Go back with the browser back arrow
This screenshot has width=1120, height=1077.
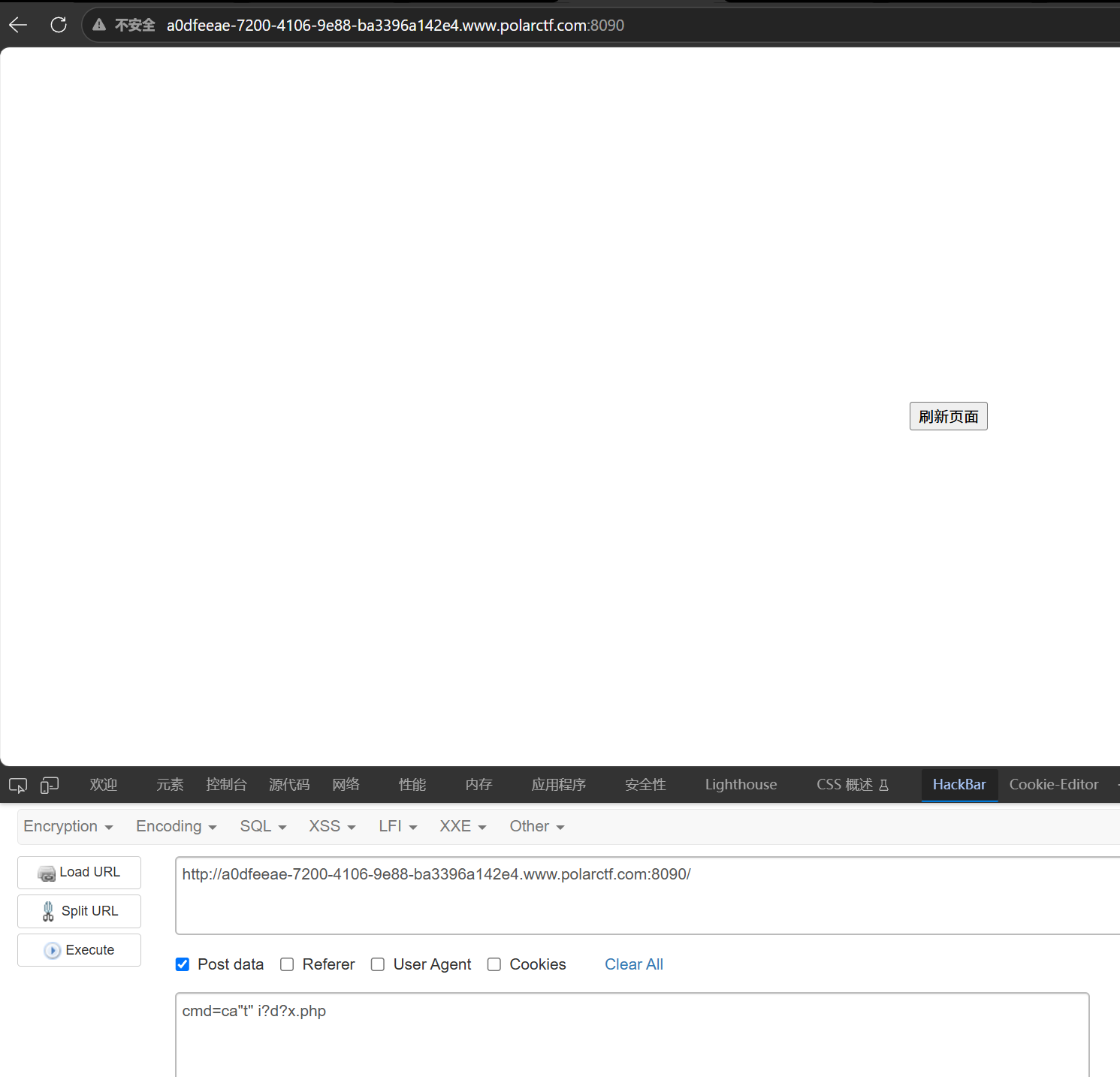coord(18,25)
